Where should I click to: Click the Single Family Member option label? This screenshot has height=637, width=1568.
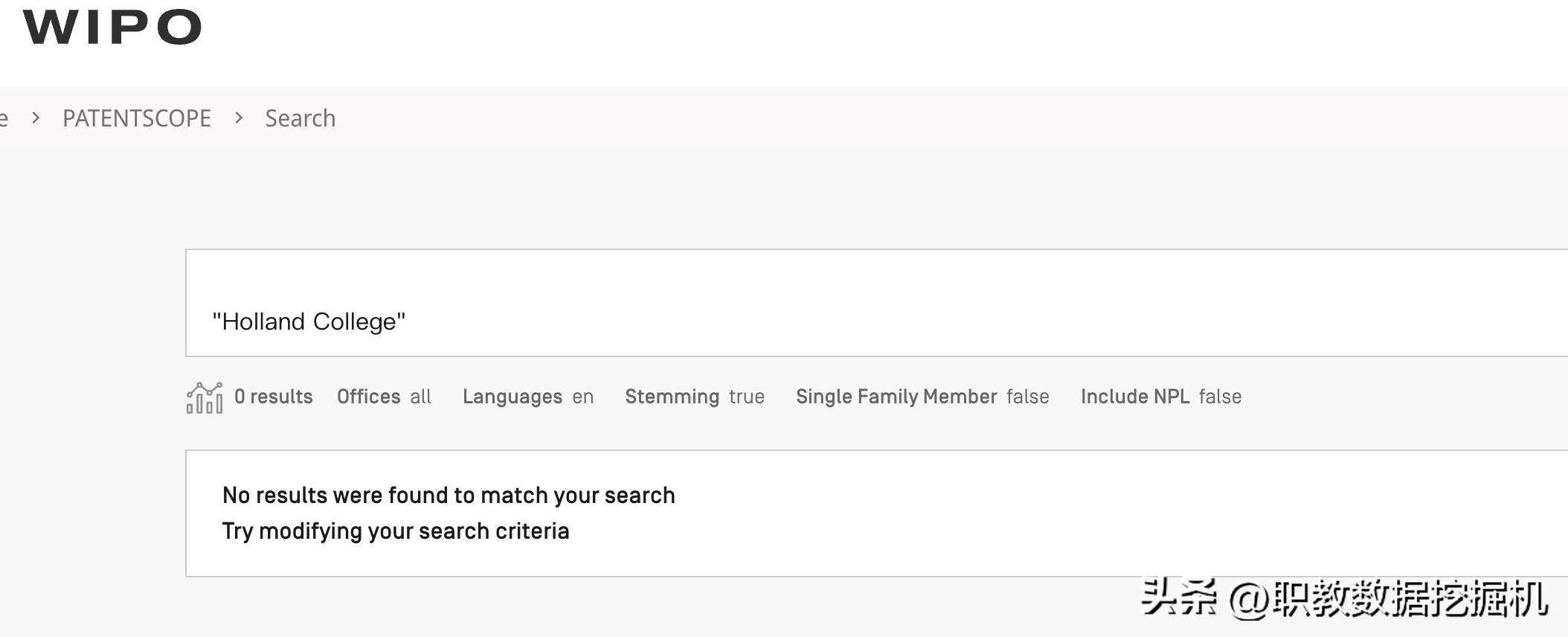[896, 397]
